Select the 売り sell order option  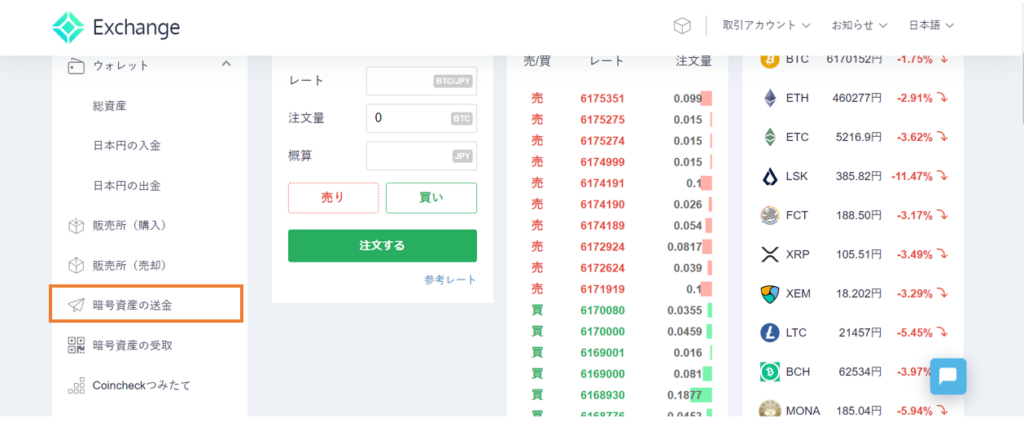pyautogui.click(x=333, y=198)
